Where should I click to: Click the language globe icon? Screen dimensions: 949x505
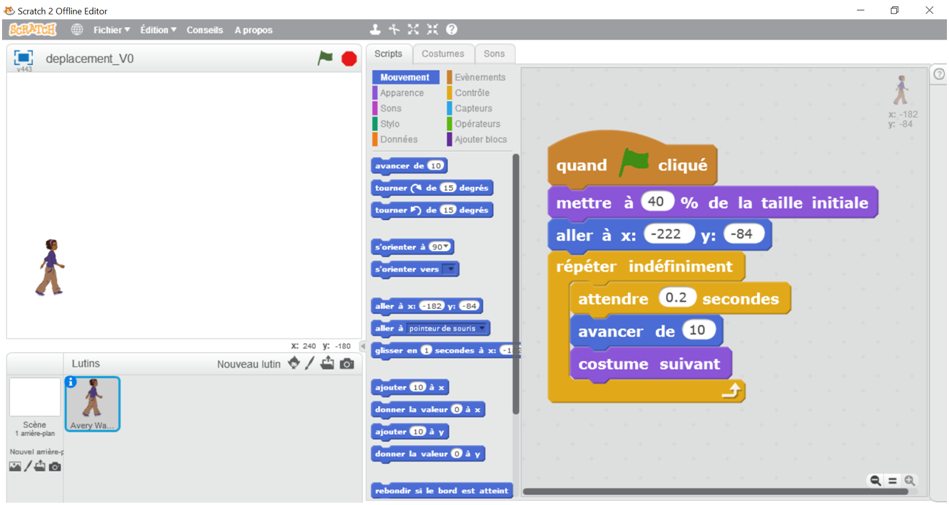(77, 30)
